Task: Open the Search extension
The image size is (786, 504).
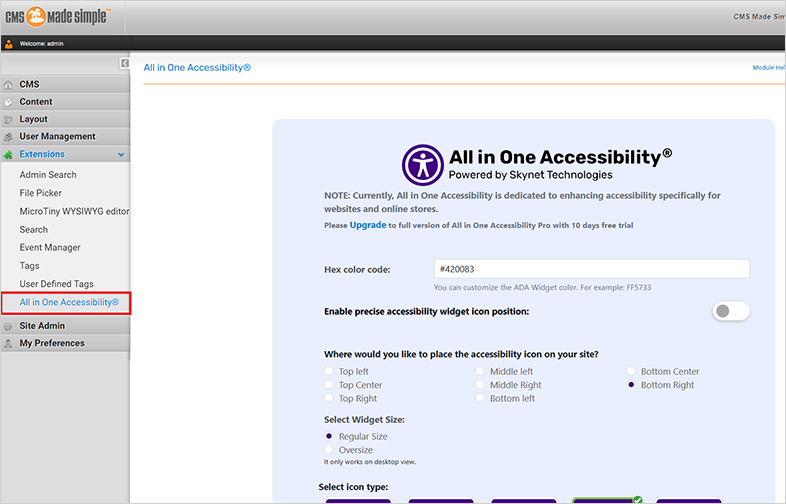Action: click(34, 229)
